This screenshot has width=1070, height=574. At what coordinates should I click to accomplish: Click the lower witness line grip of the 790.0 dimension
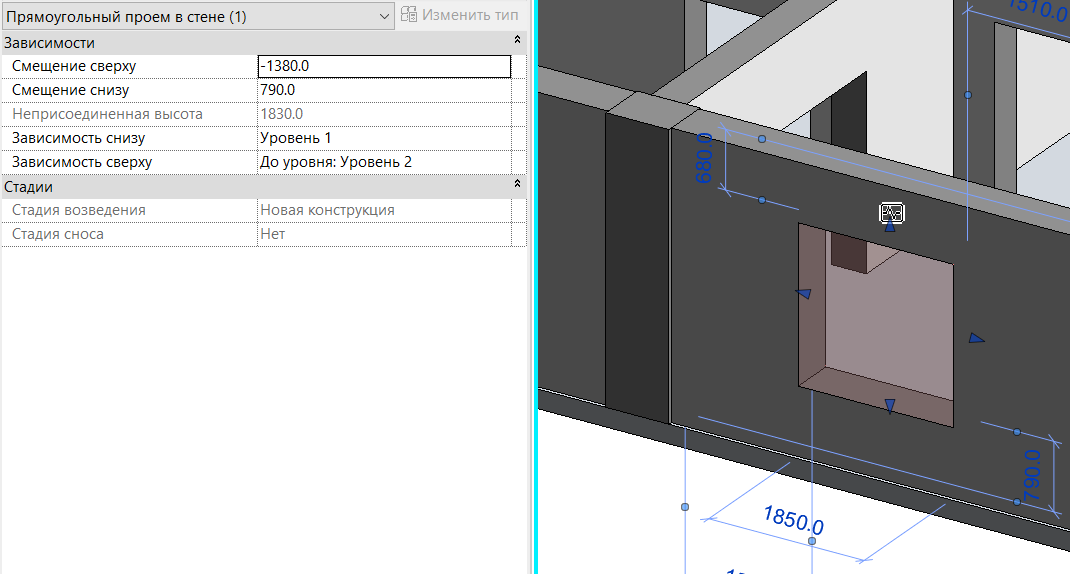[1017, 502]
